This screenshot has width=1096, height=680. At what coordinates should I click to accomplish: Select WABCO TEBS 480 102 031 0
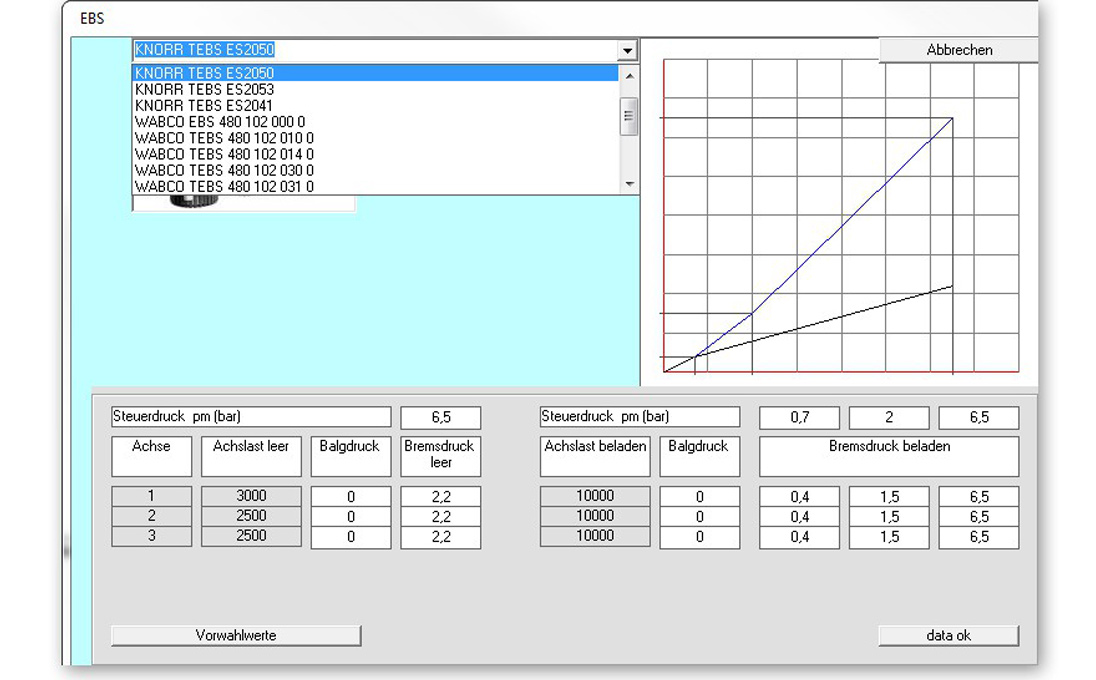375,186
